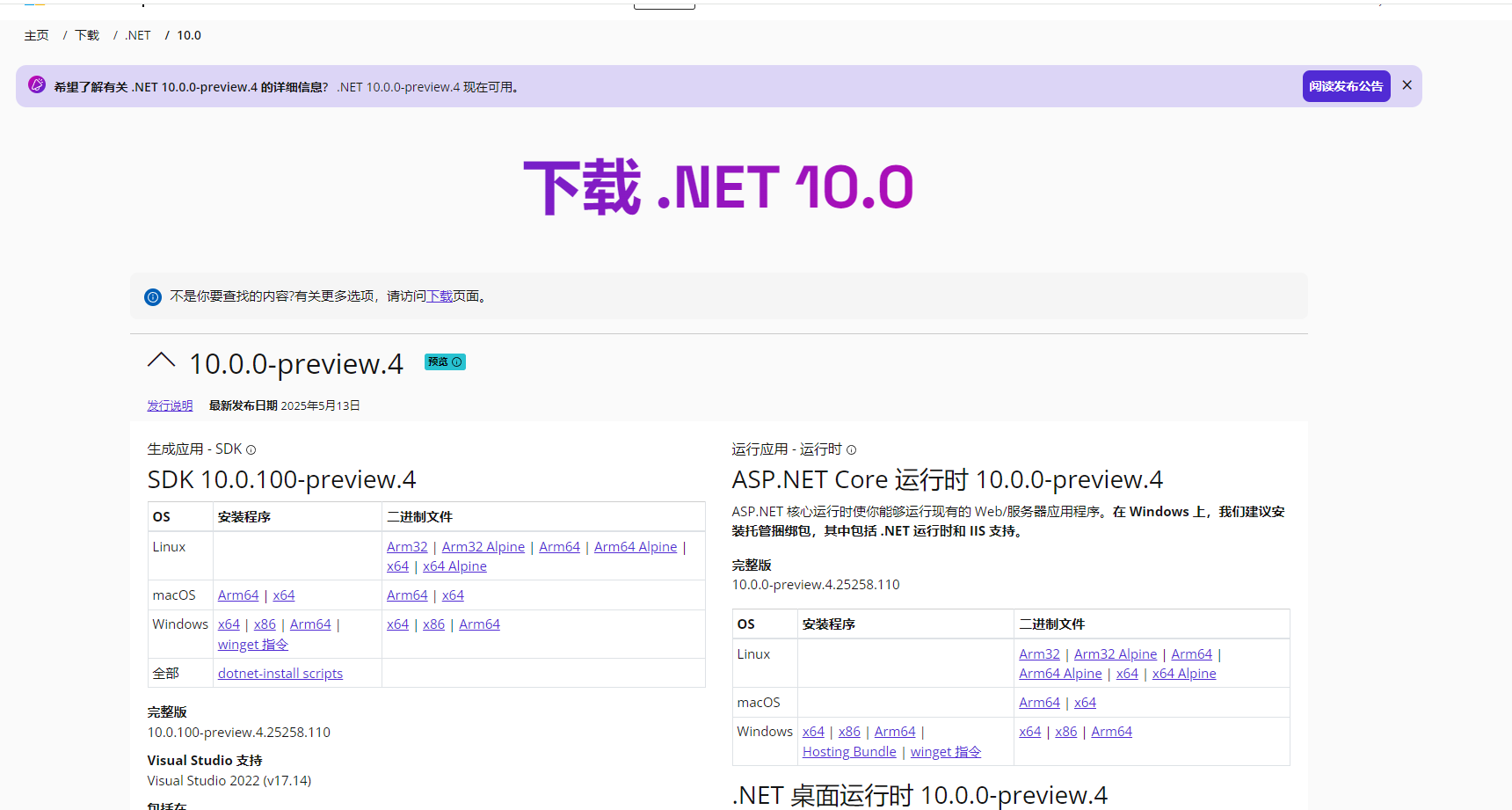Viewport: 1512px width, 810px height.
Task: Download the ASP.NET Core Hosting Bundle
Action: tap(849, 752)
